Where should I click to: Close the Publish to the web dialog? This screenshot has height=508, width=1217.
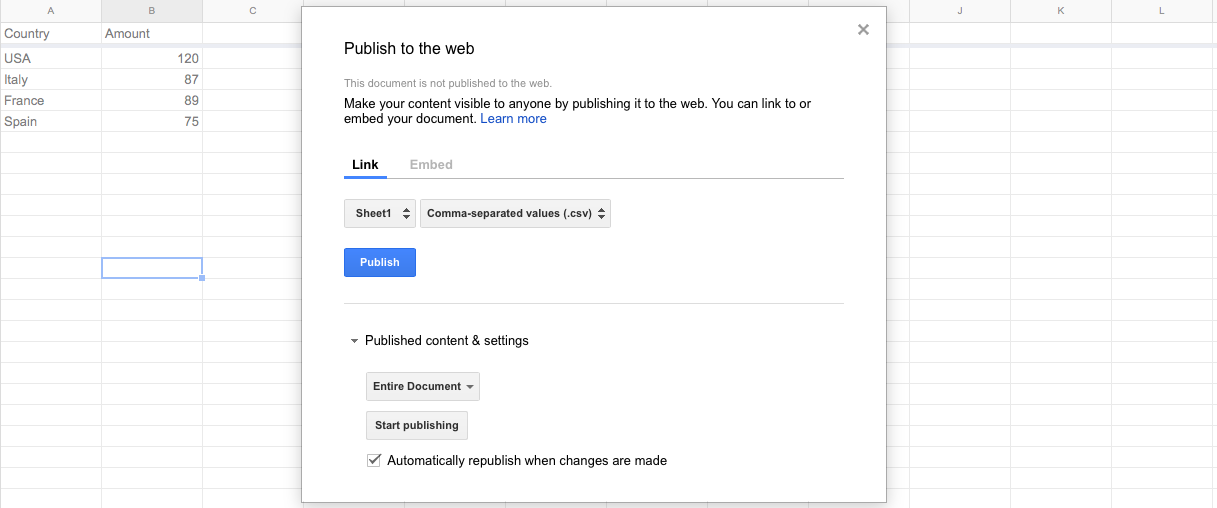863,30
